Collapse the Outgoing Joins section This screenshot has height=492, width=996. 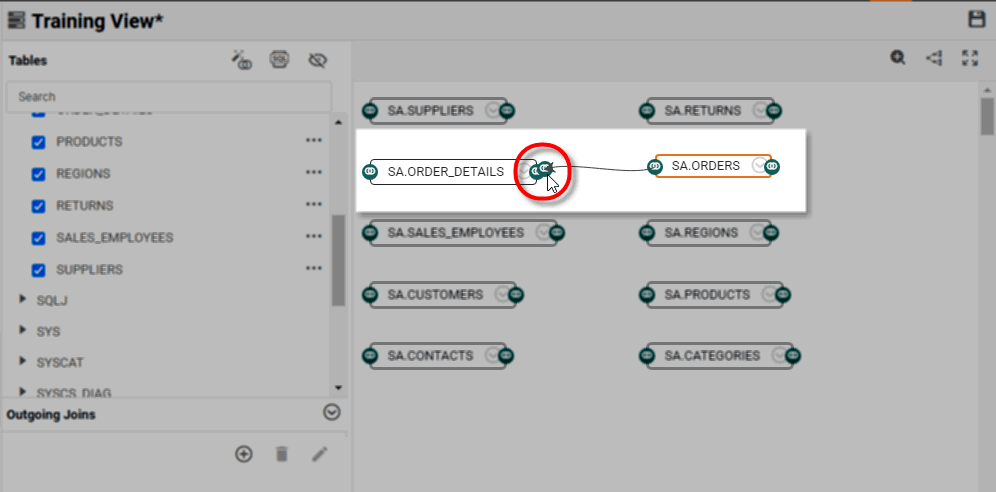[332, 412]
